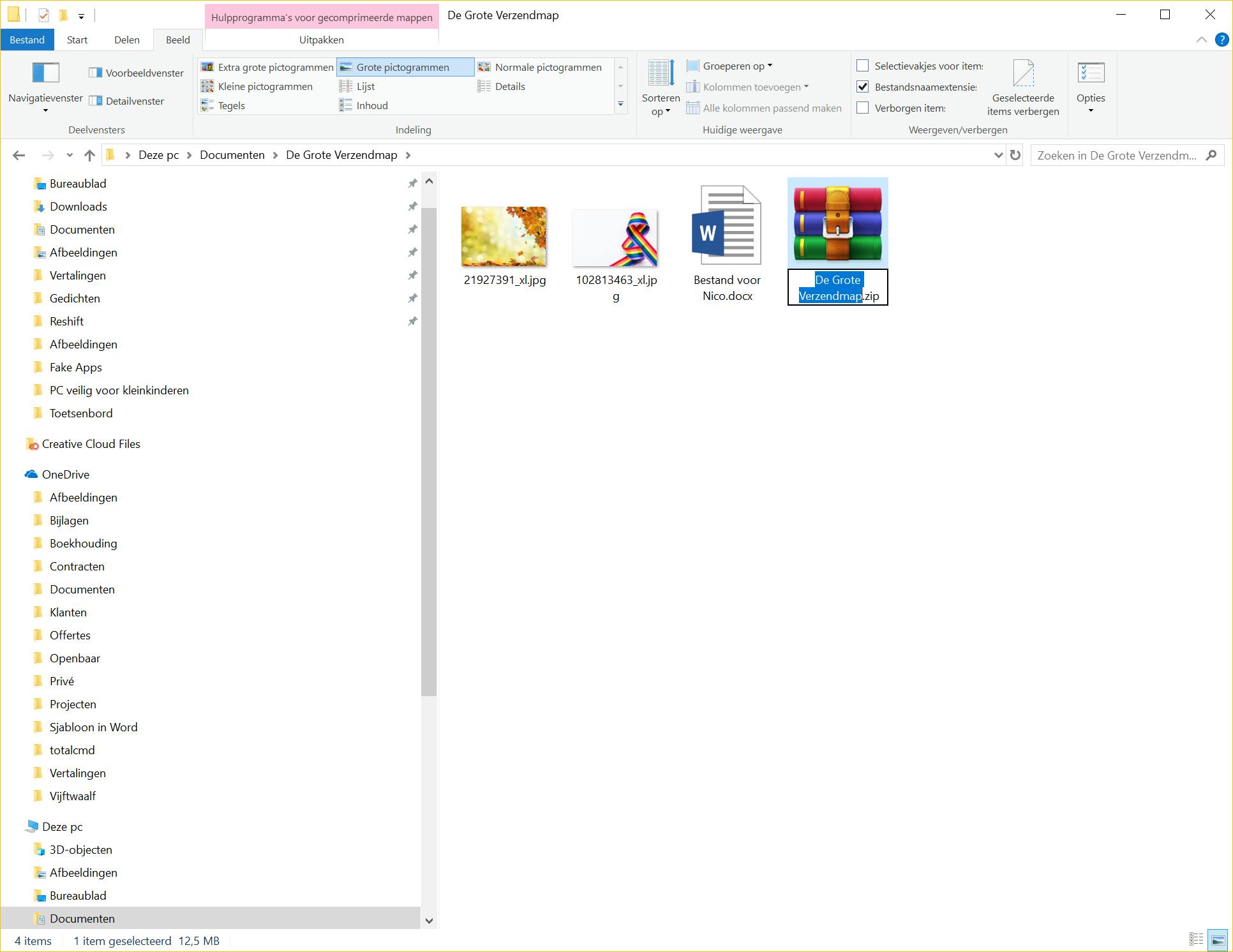
Task: Enable Verborgen items checkbox
Action: click(x=862, y=108)
